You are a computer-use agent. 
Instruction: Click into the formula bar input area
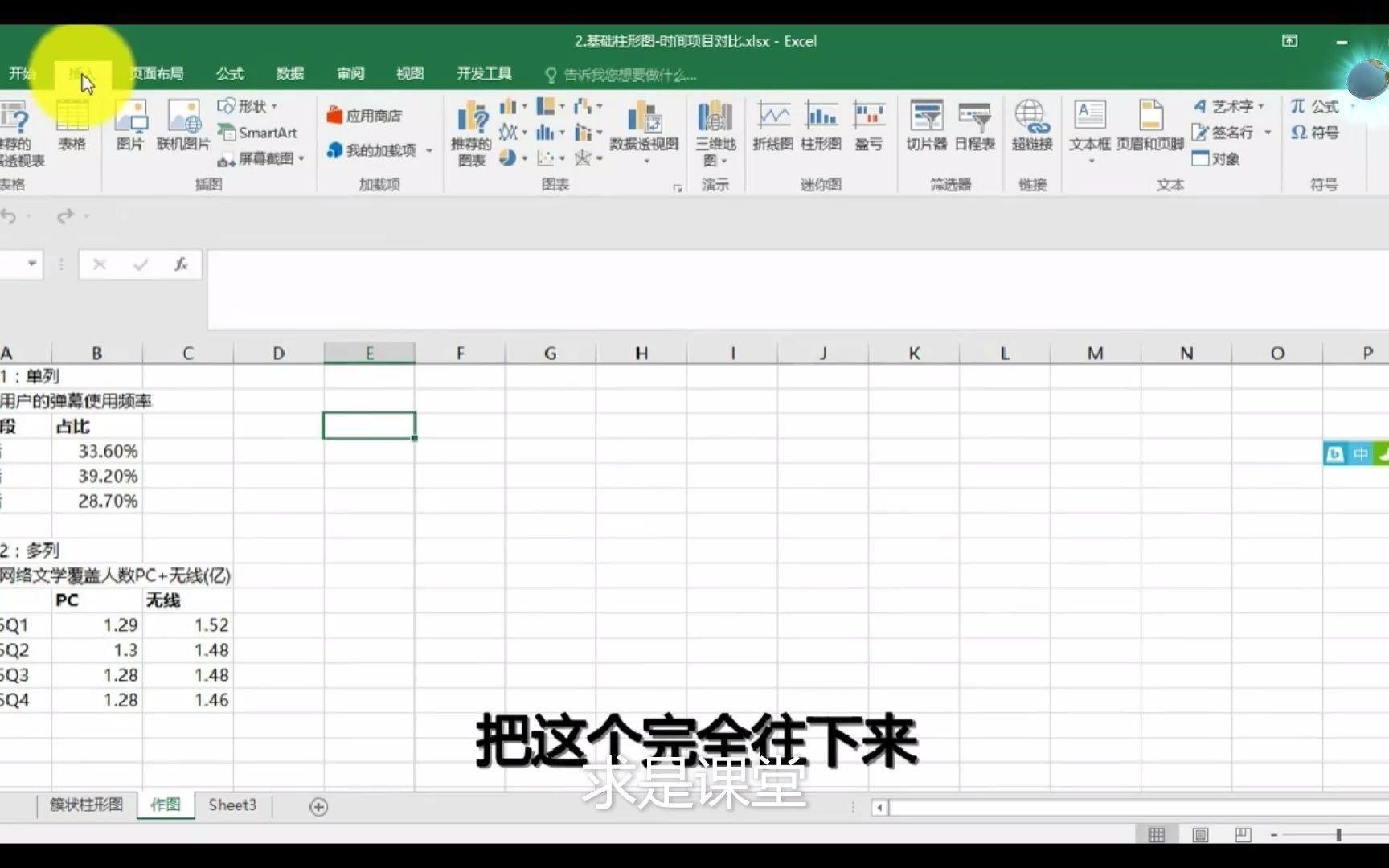pyautogui.click(x=797, y=289)
